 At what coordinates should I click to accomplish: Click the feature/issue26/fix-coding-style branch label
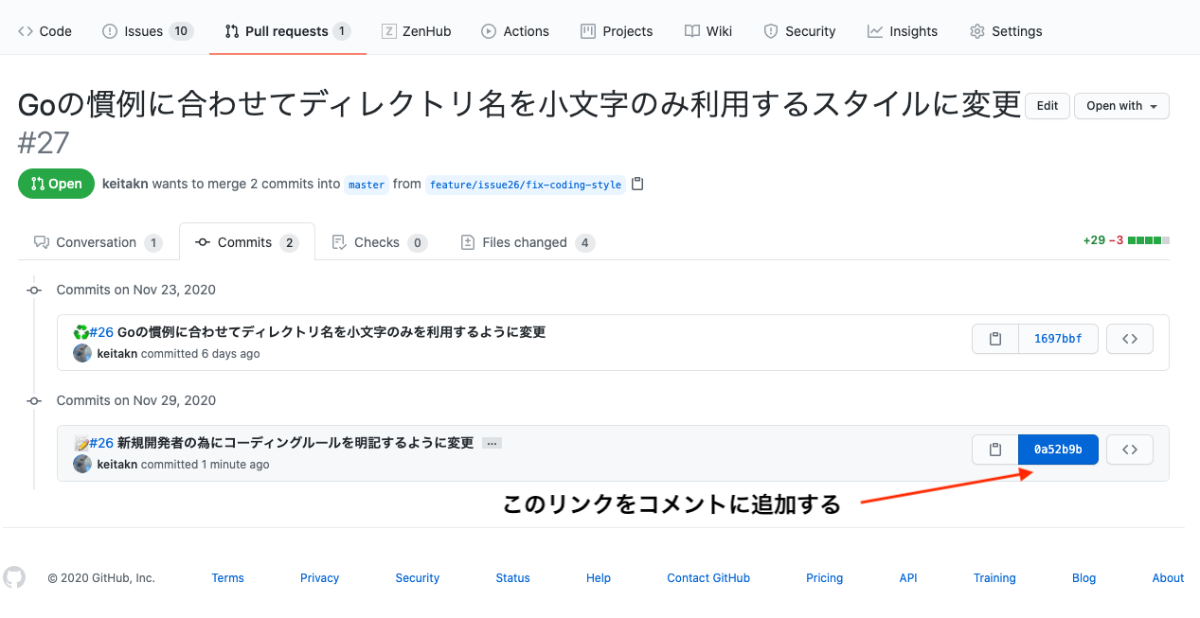(x=525, y=184)
